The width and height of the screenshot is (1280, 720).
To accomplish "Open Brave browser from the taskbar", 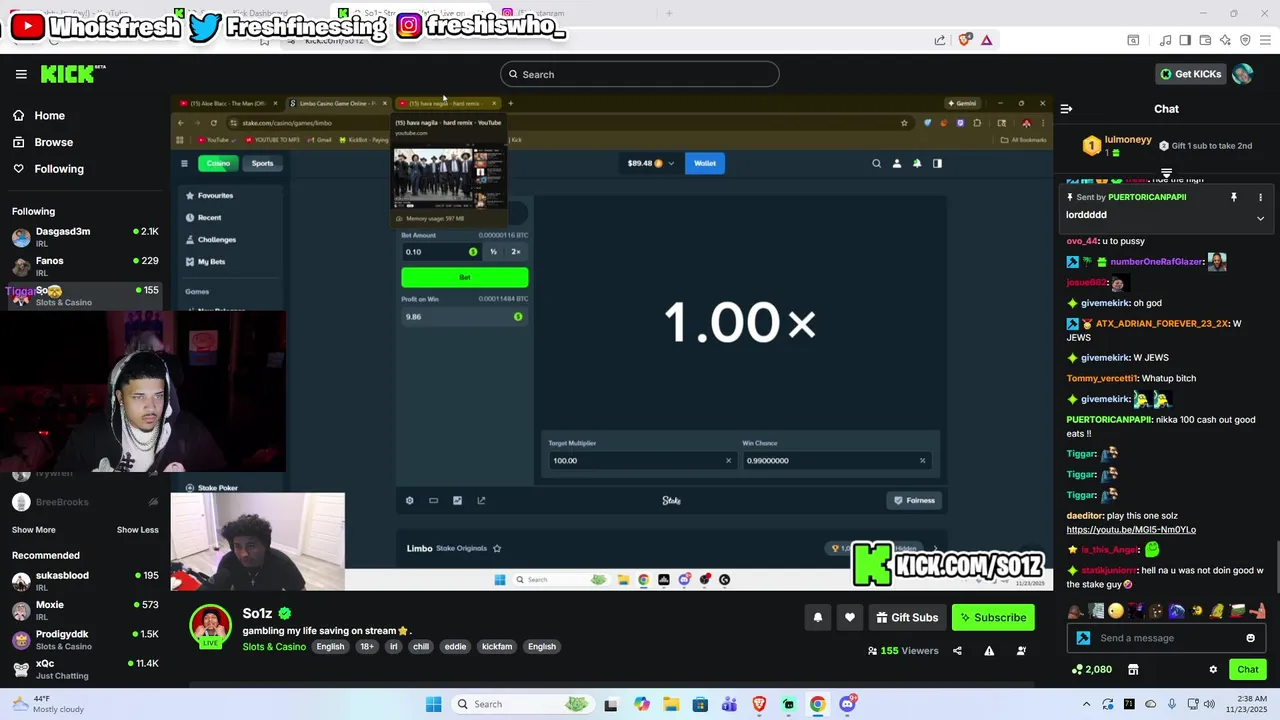I will pyautogui.click(x=759, y=704).
